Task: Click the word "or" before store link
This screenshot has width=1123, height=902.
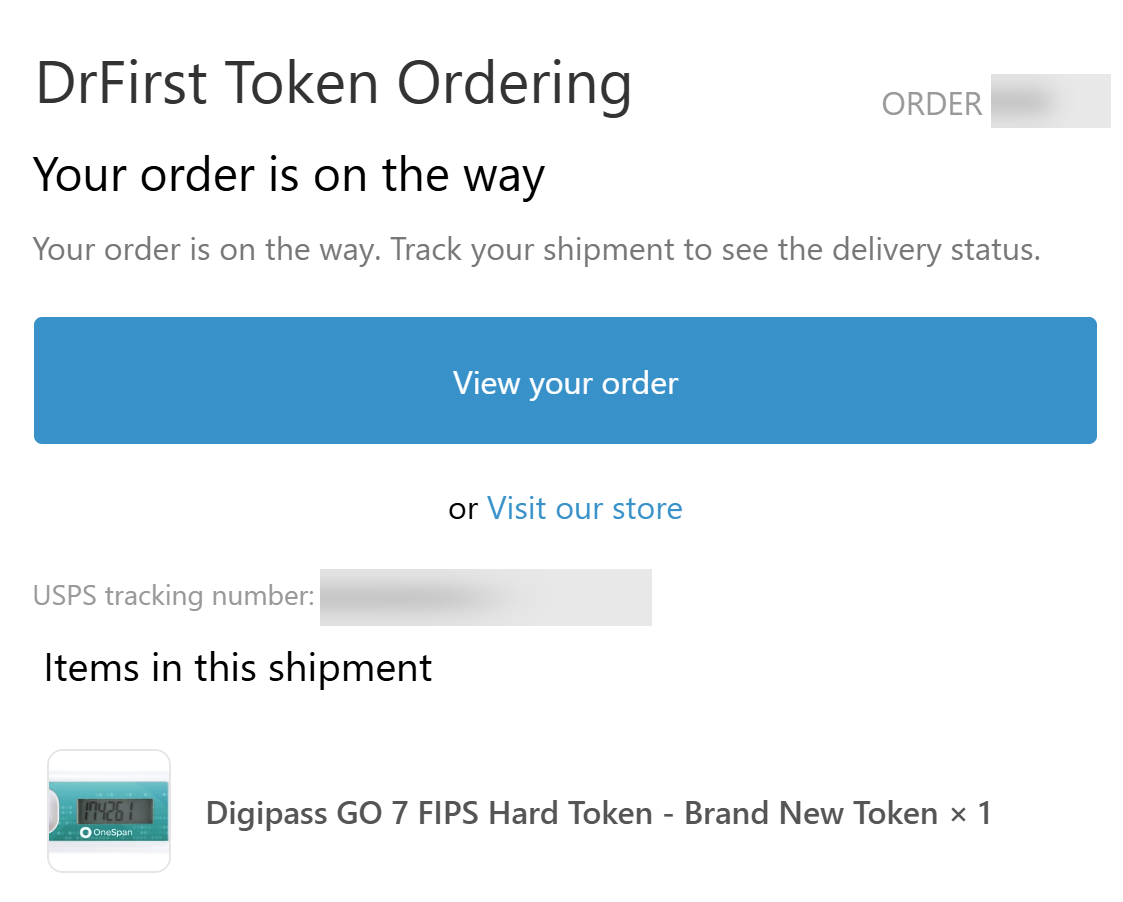Action: click(463, 509)
